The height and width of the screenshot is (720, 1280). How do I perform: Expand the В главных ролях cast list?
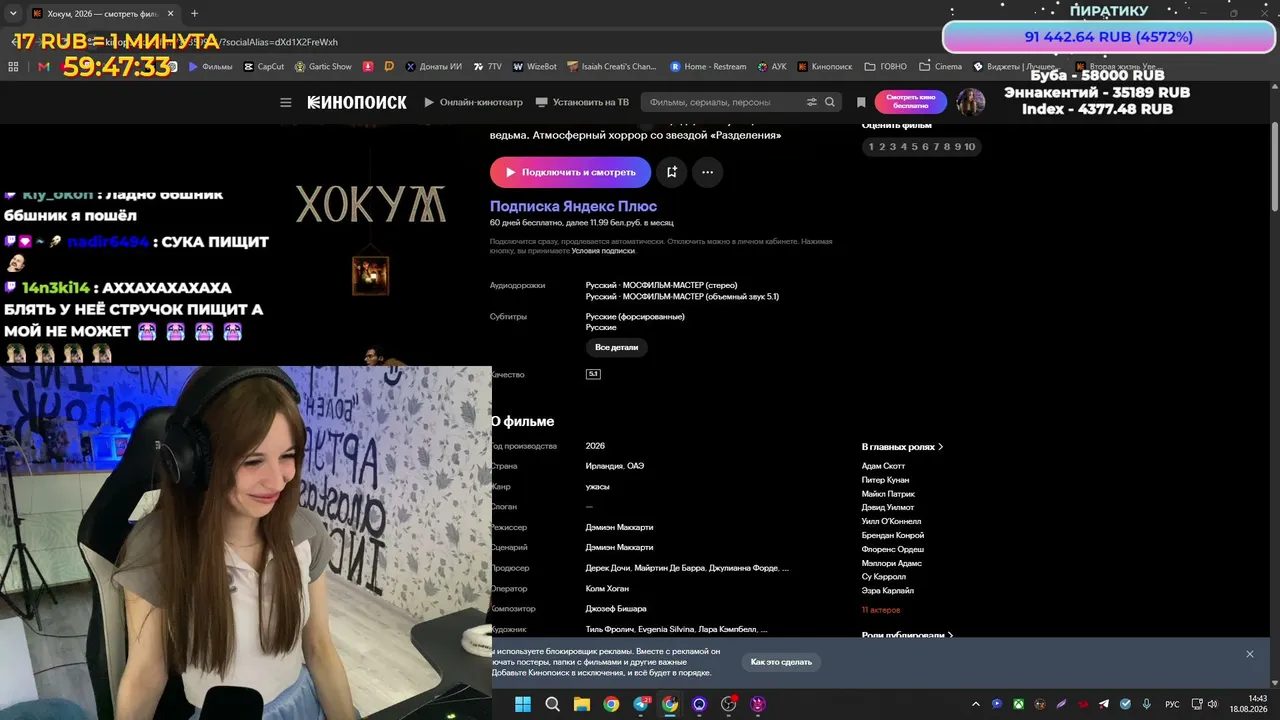click(902, 447)
